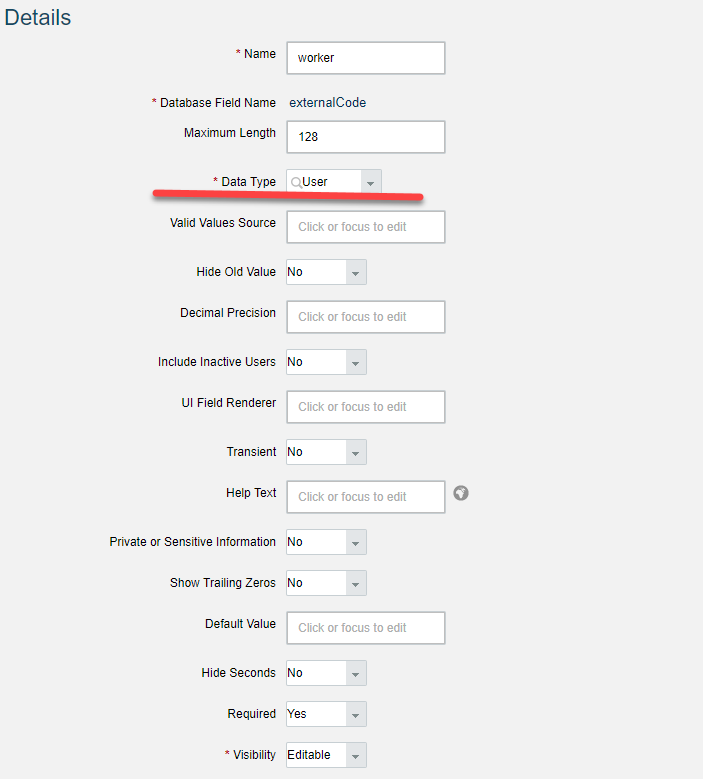Image resolution: width=703 pixels, height=779 pixels.
Task: Open the Visibility dropdown showing Editable
Action: [x=326, y=755]
